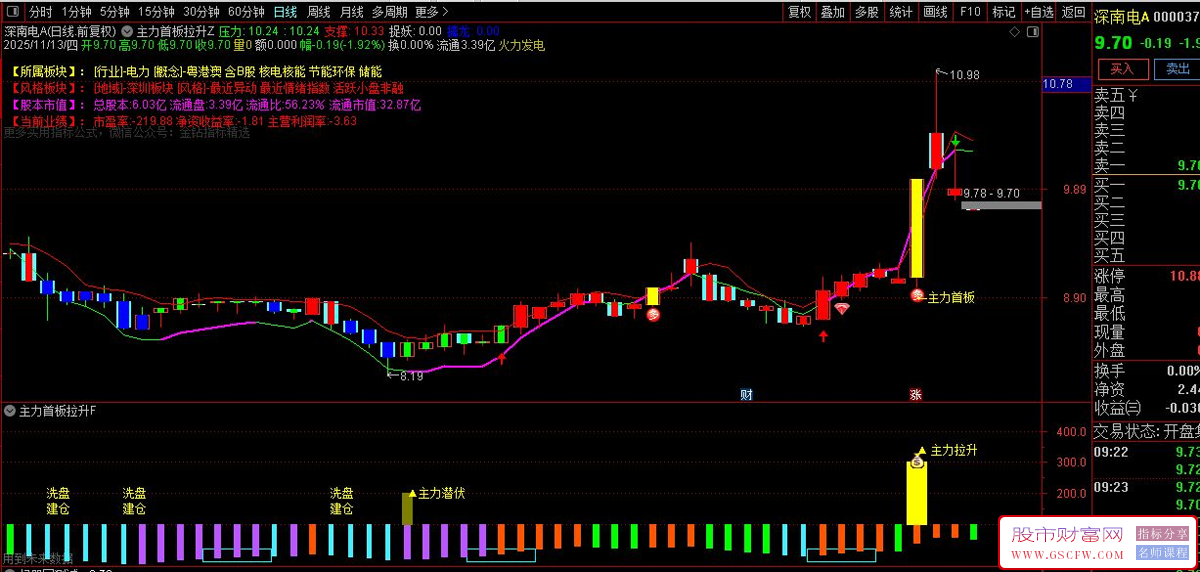Click the 卖五 order book row

point(1146,96)
